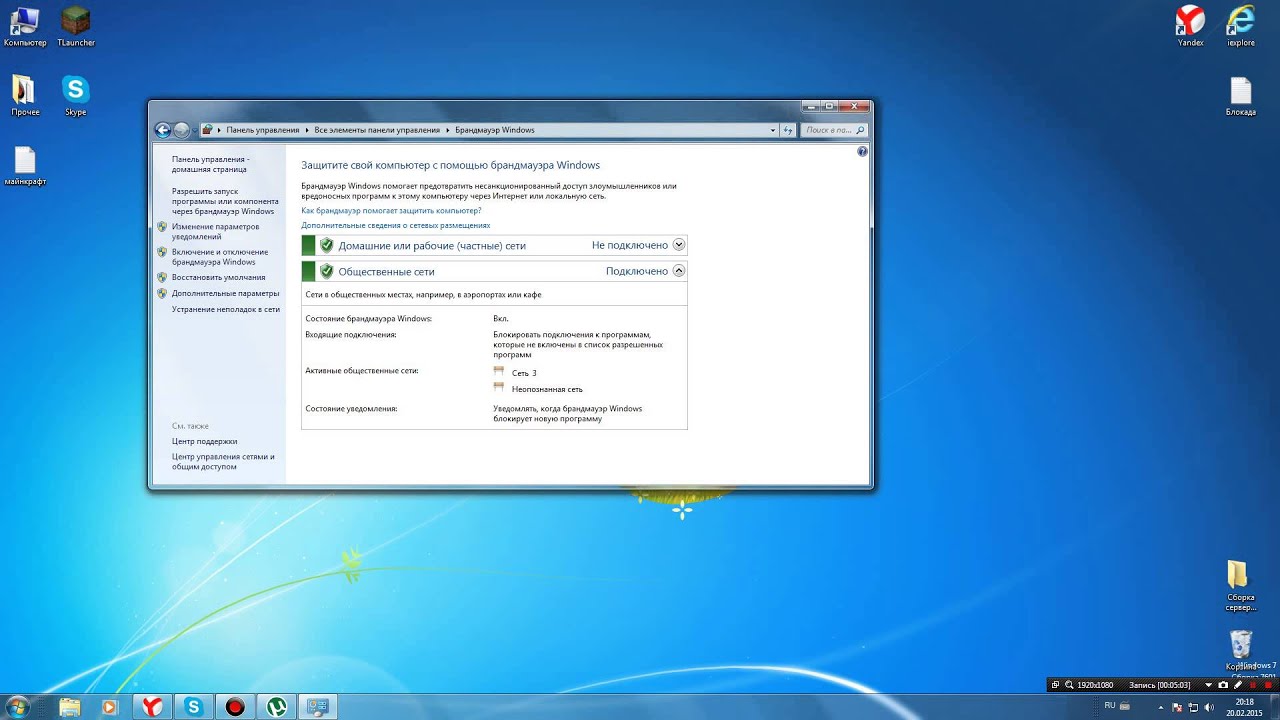Viewport: 1280px width, 720px height.
Task: Click the Панель управления breadcrumb
Action: point(262,130)
